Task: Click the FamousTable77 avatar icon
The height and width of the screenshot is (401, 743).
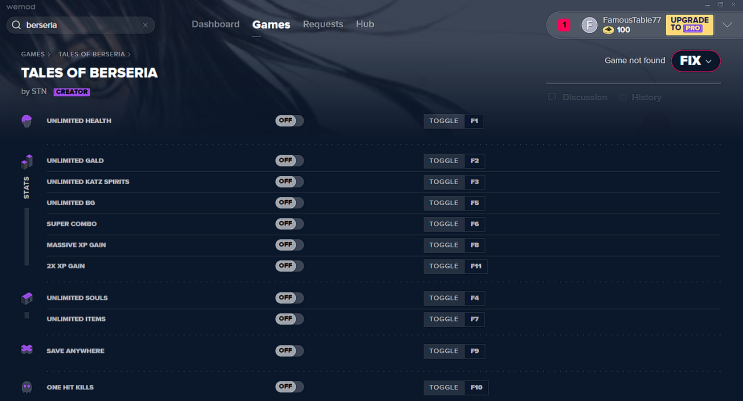Action: pos(589,25)
